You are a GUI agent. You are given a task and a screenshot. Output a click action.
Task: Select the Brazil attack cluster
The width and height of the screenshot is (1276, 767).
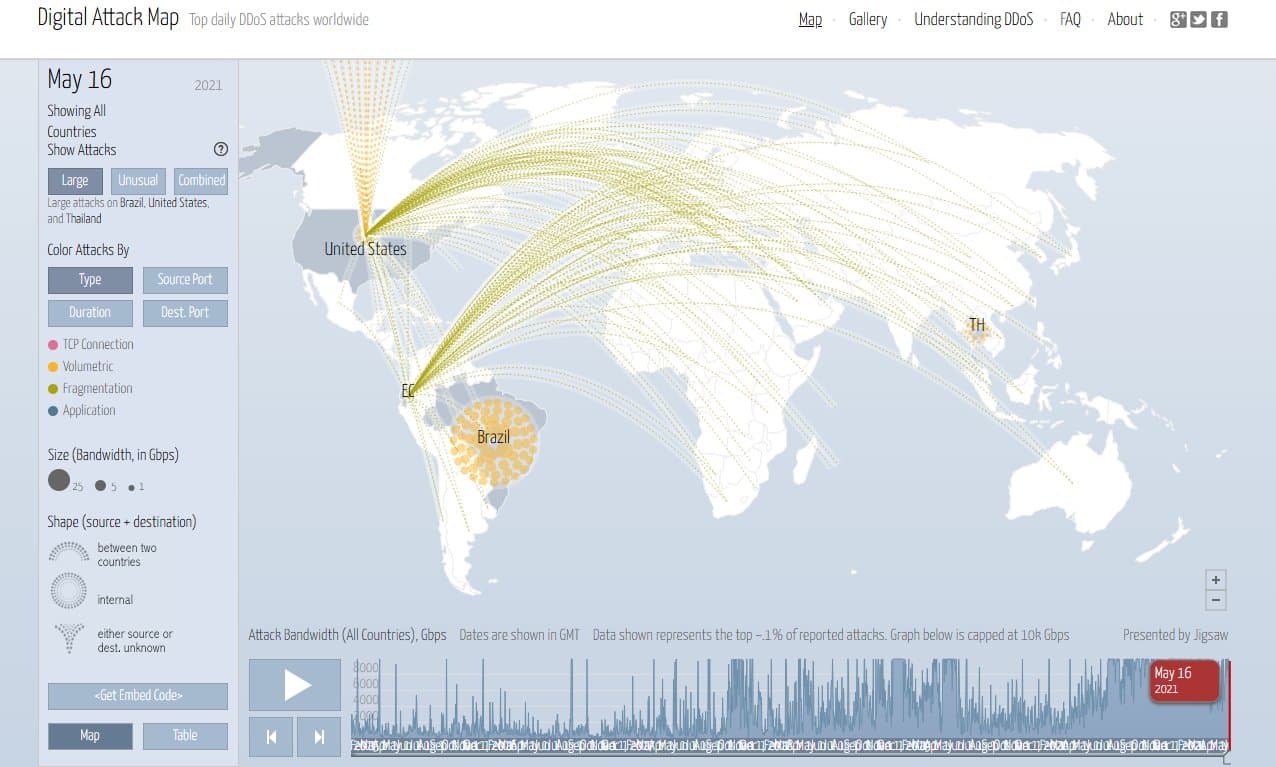coord(494,443)
